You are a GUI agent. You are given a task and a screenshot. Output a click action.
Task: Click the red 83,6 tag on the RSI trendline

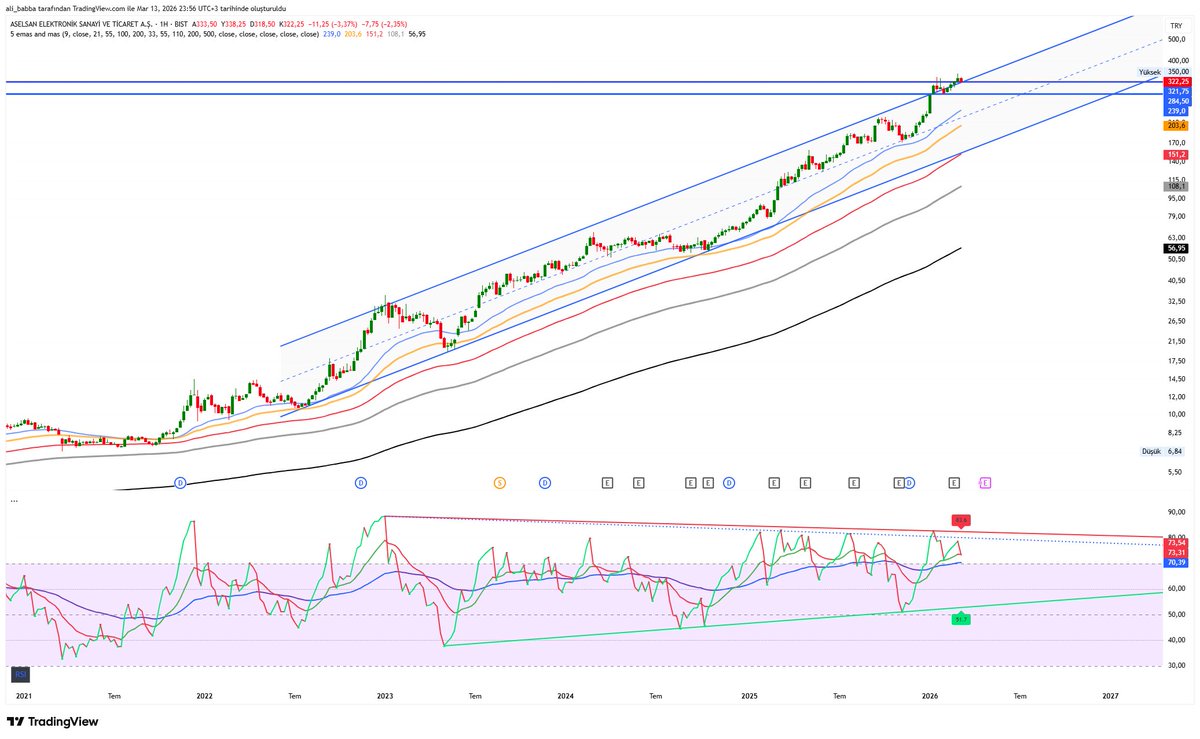pos(962,519)
